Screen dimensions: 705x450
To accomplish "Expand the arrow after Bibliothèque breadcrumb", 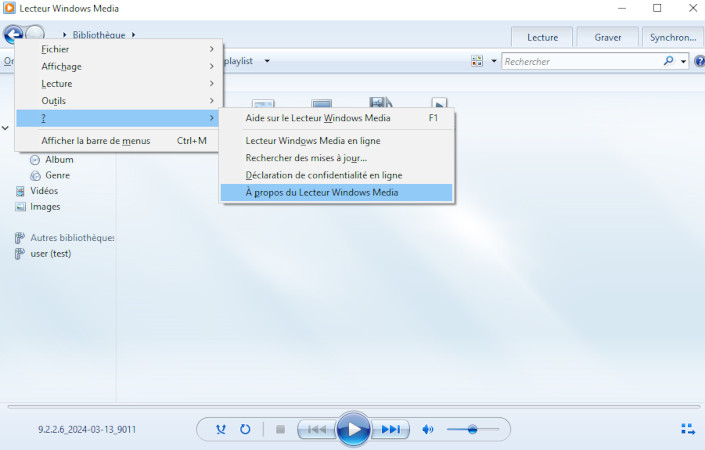I will [134, 35].
